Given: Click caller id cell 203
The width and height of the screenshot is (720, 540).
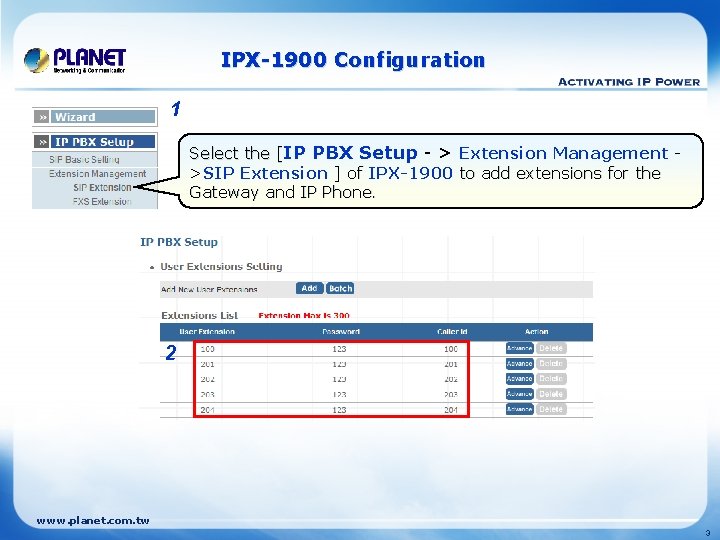Looking at the screenshot, I should [451, 394].
